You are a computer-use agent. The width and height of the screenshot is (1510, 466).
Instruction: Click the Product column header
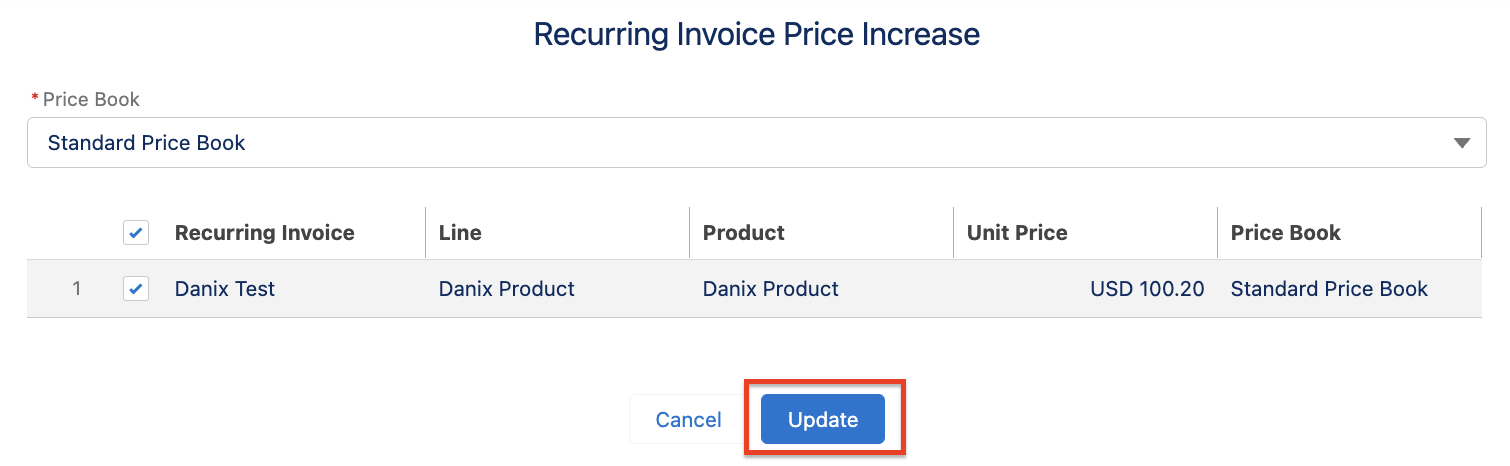744,233
